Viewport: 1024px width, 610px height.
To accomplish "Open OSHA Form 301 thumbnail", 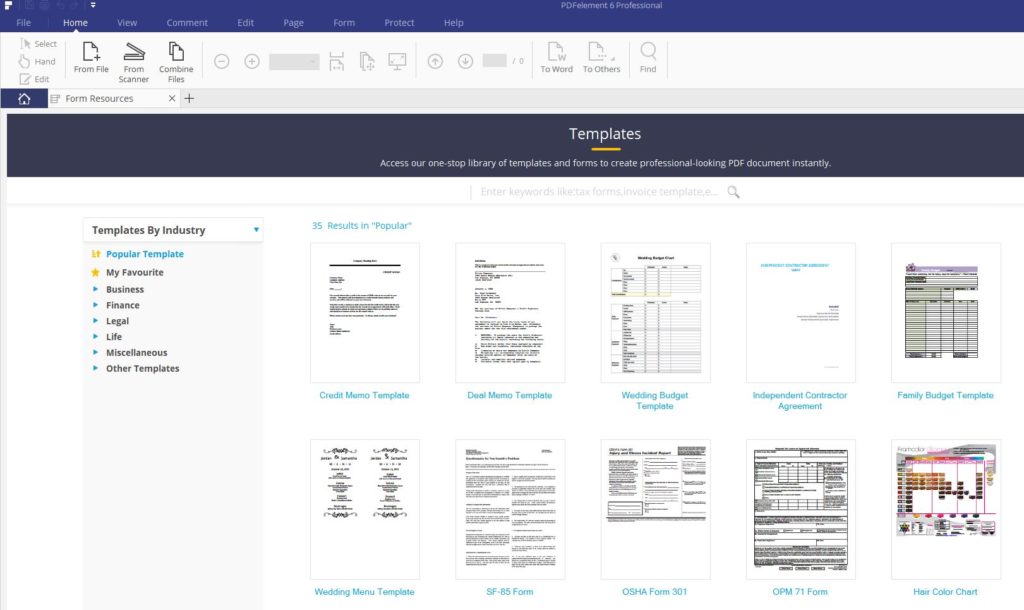I will pyautogui.click(x=655, y=509).
